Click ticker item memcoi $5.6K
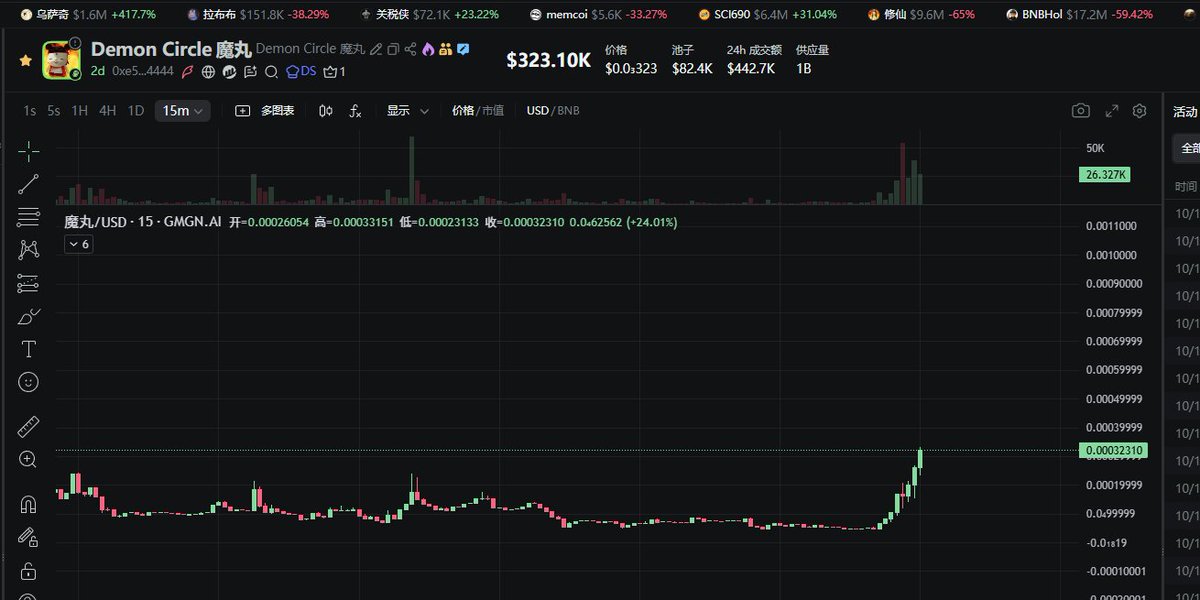This screenshot has height=600, width=1200. (x=598, y=15)
